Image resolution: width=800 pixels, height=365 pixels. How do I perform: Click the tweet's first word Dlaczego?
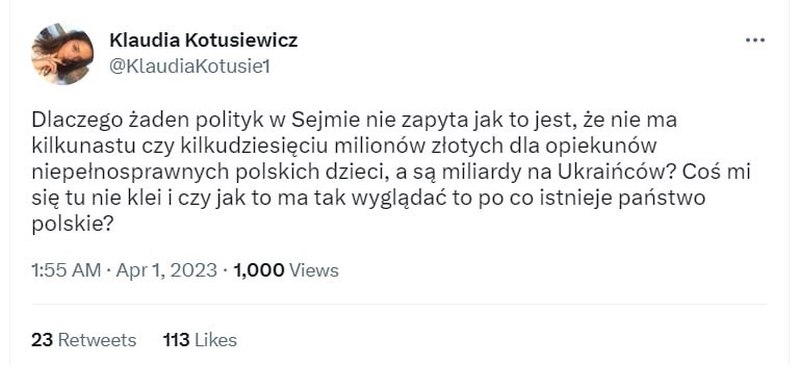(x=69, y=121)
